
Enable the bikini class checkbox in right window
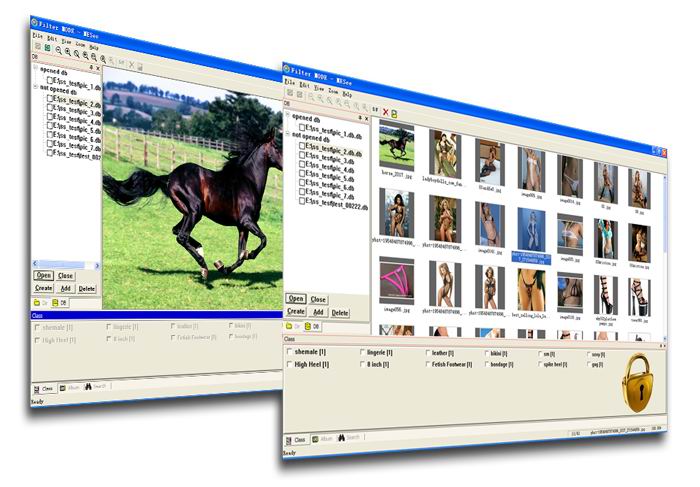(488, 353)
